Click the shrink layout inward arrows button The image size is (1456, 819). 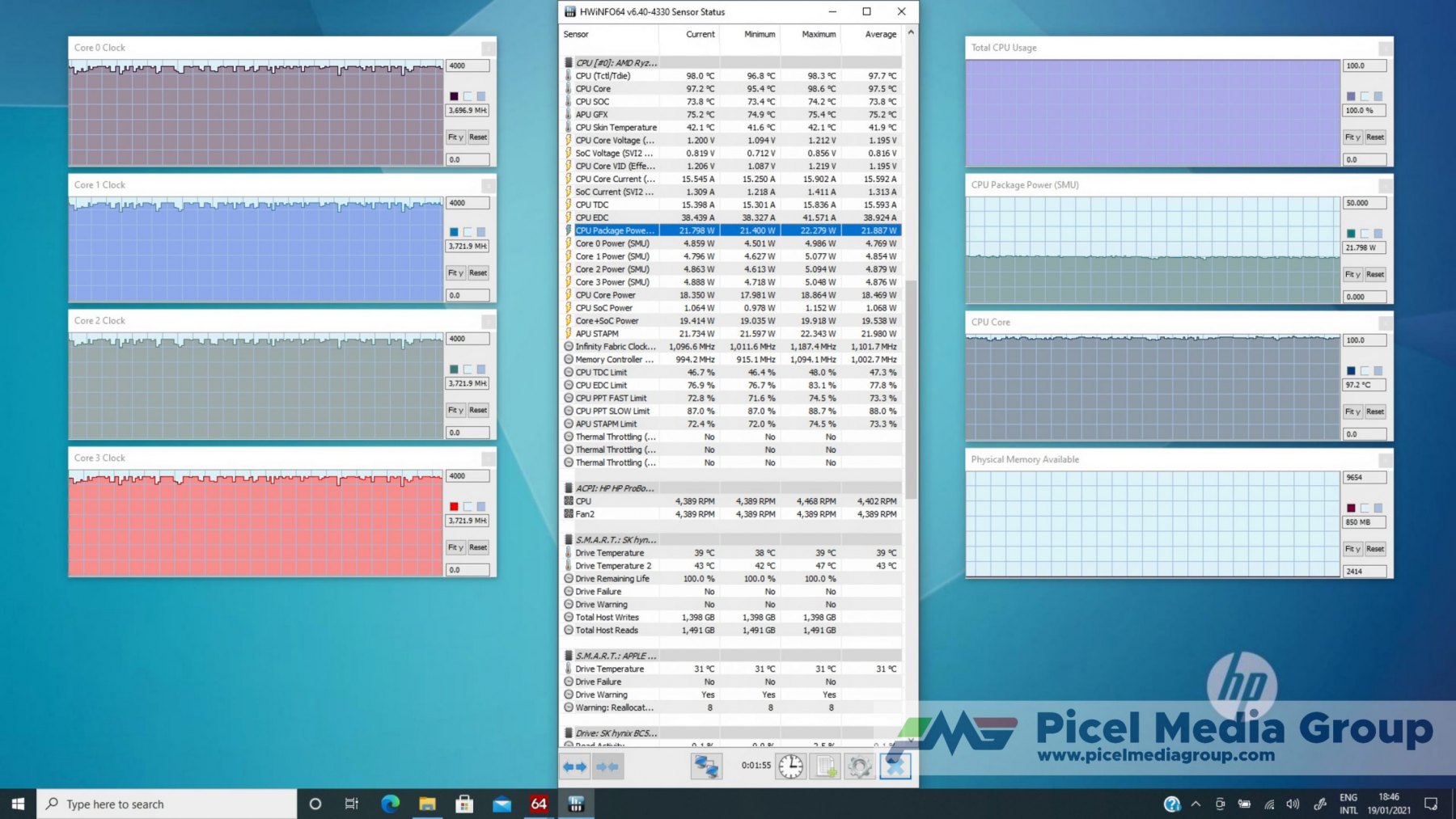point(607,766)
